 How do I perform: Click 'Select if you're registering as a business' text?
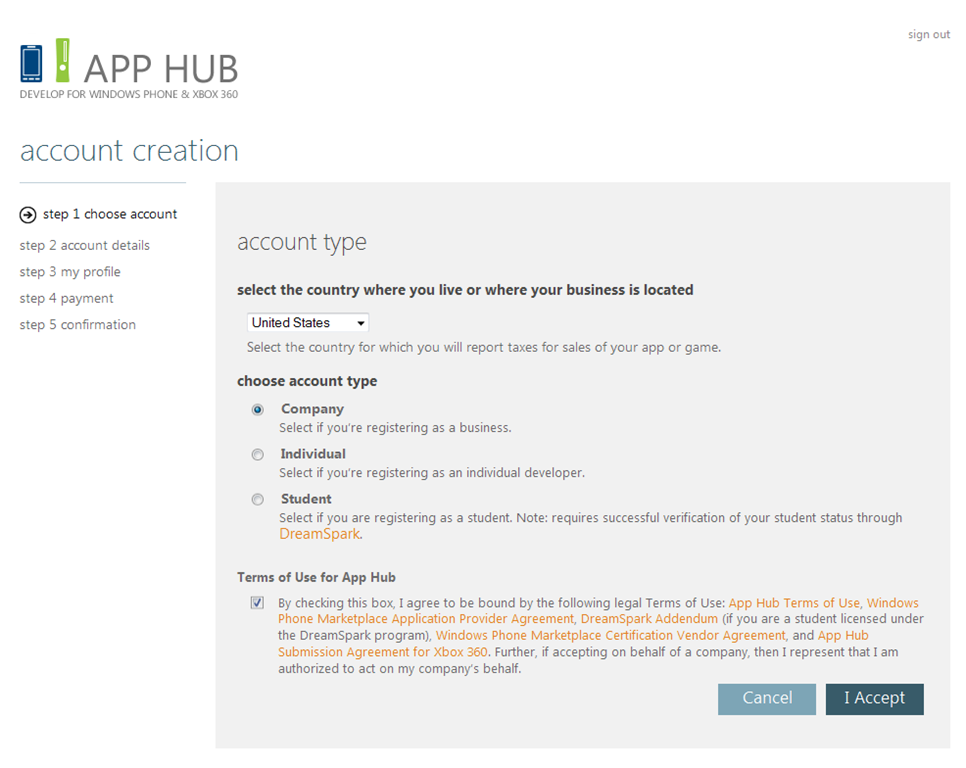click(395, 427)
